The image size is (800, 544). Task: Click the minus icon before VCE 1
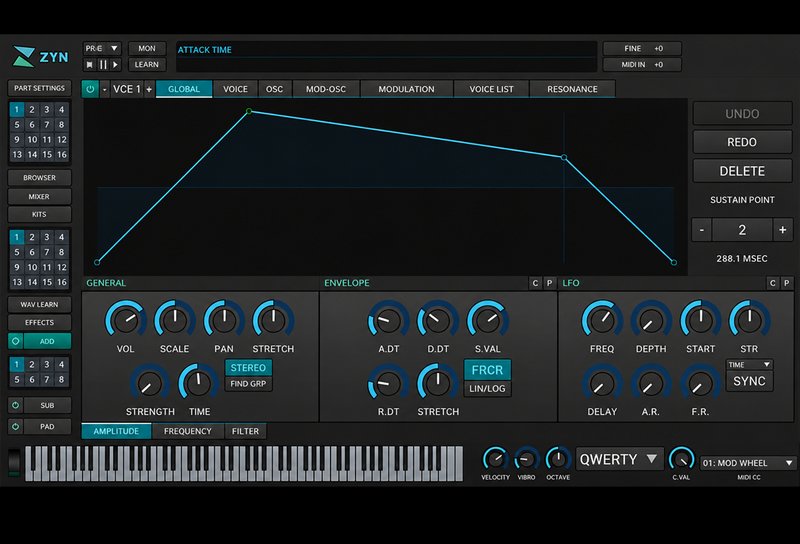(x=105, y=89)
